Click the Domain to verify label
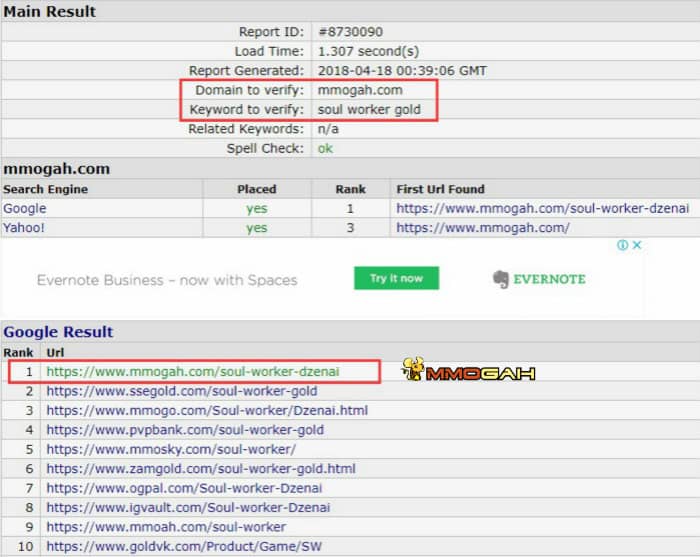 pyautogui.click(x=250, y=90)
